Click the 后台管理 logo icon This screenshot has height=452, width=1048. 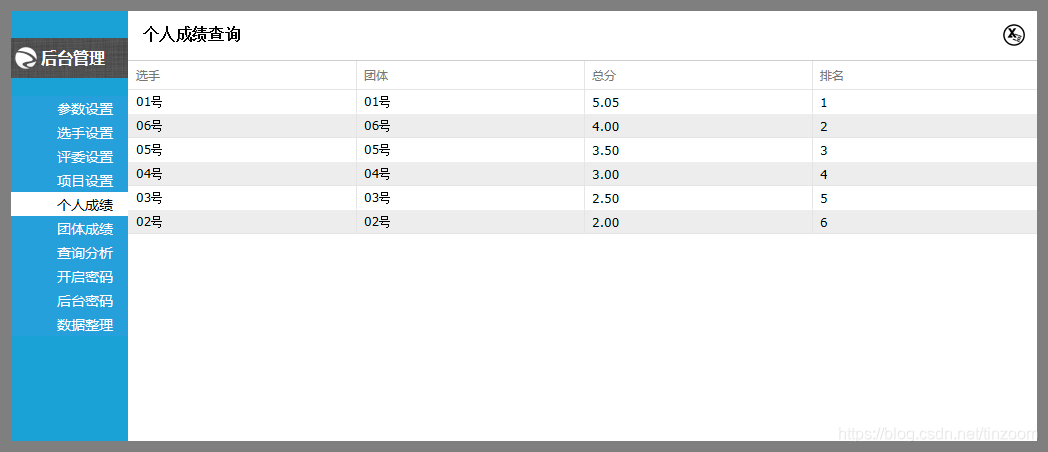26,58
